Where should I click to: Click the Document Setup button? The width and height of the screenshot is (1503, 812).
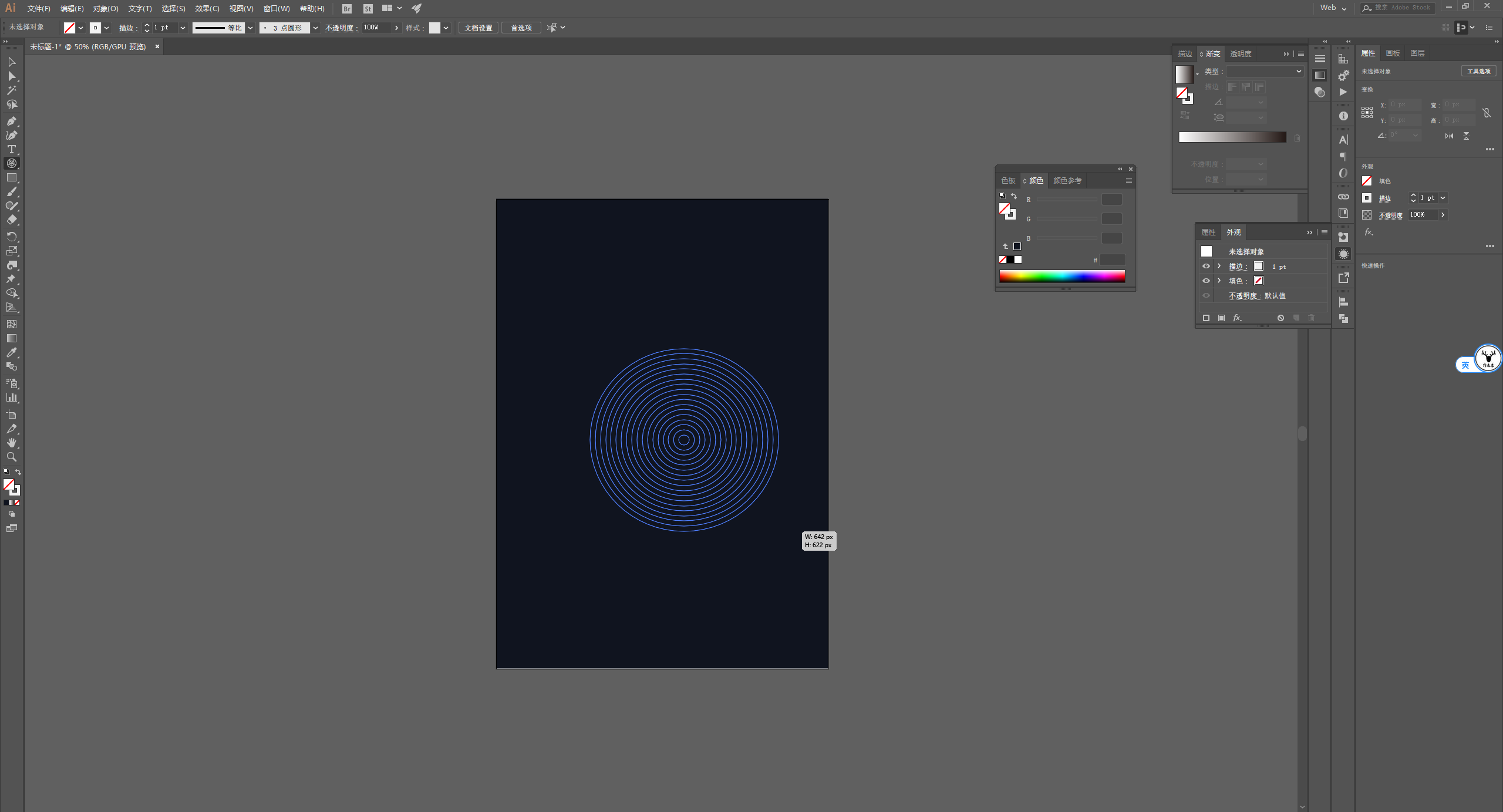tap(478, 28)
